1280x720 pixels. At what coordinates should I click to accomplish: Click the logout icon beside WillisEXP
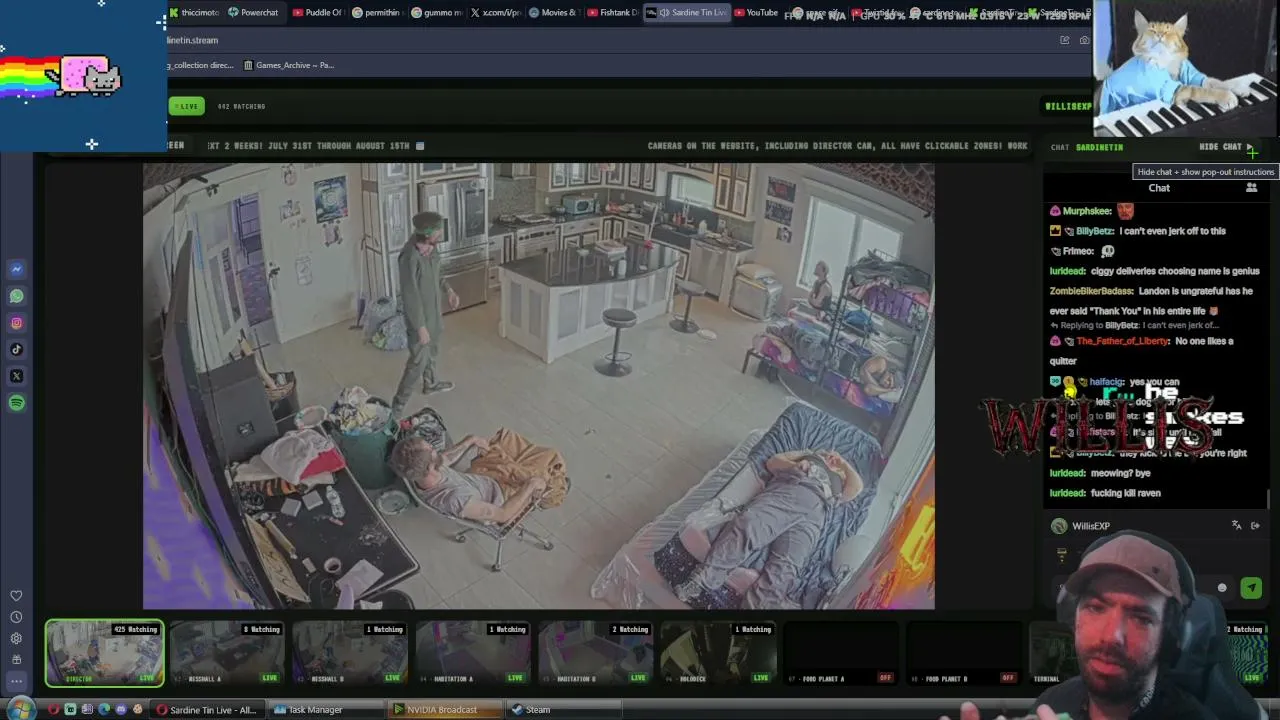coord(1255,525)
